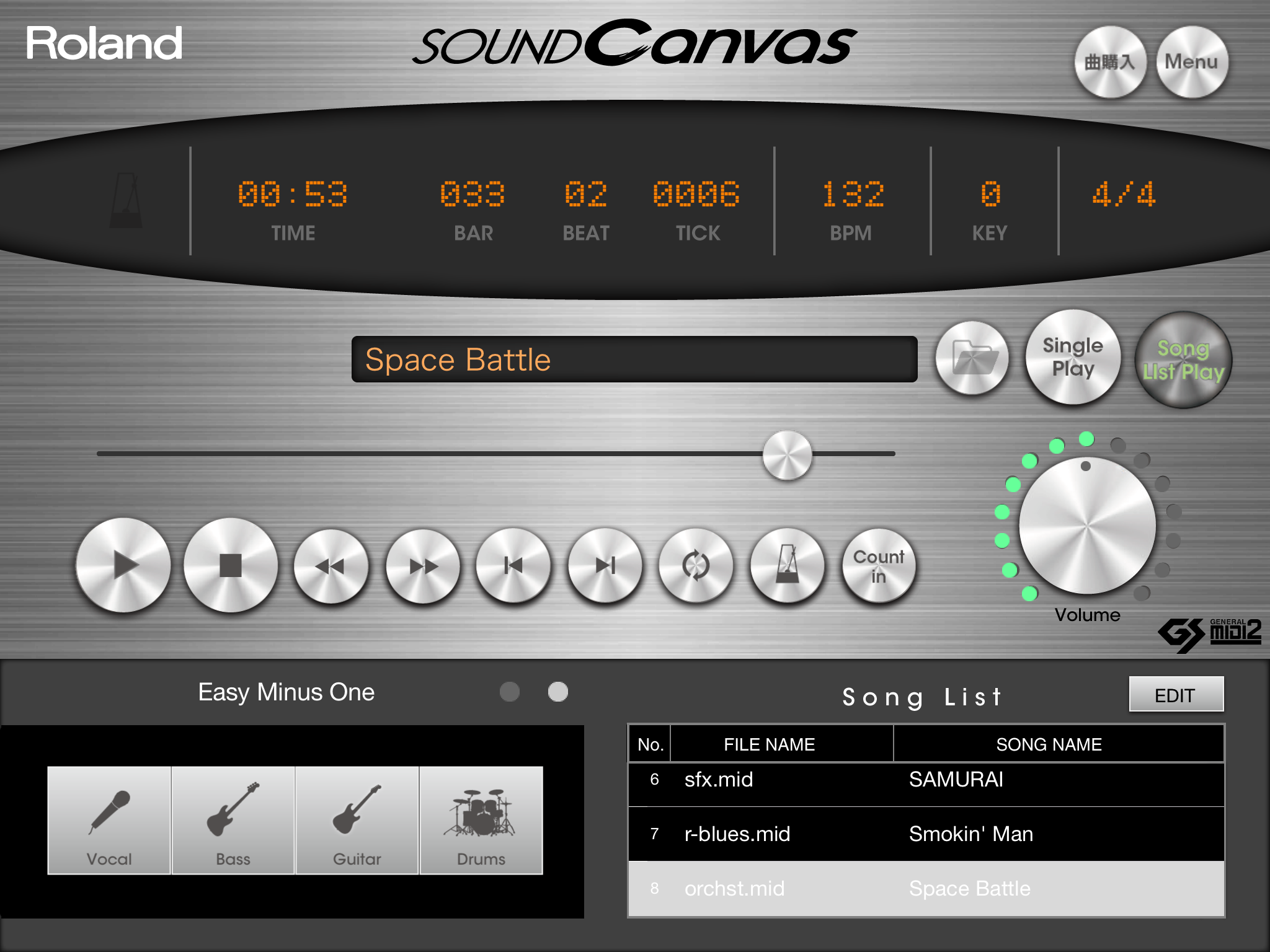
Task: Enable the Count in button
Action: [x=879, y=565]
